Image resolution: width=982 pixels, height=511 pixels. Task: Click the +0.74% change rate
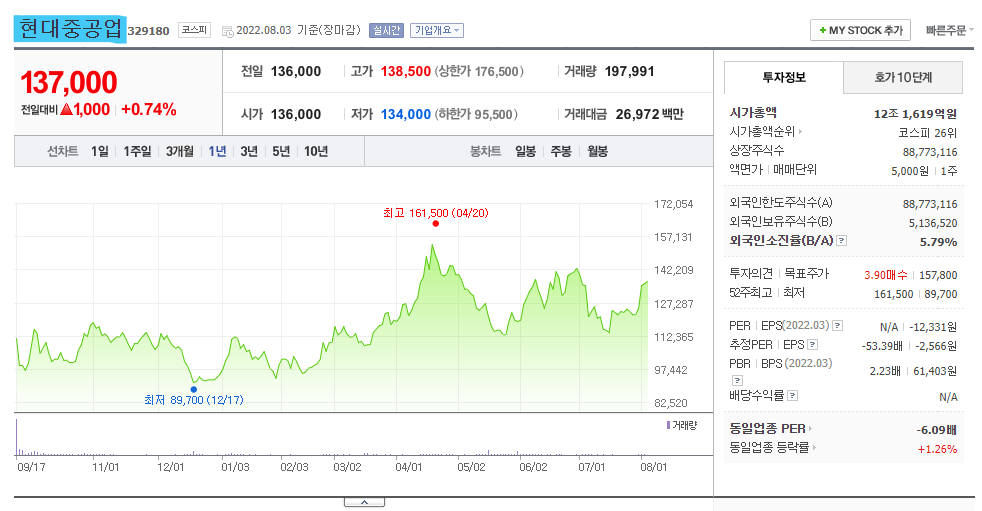148,110
